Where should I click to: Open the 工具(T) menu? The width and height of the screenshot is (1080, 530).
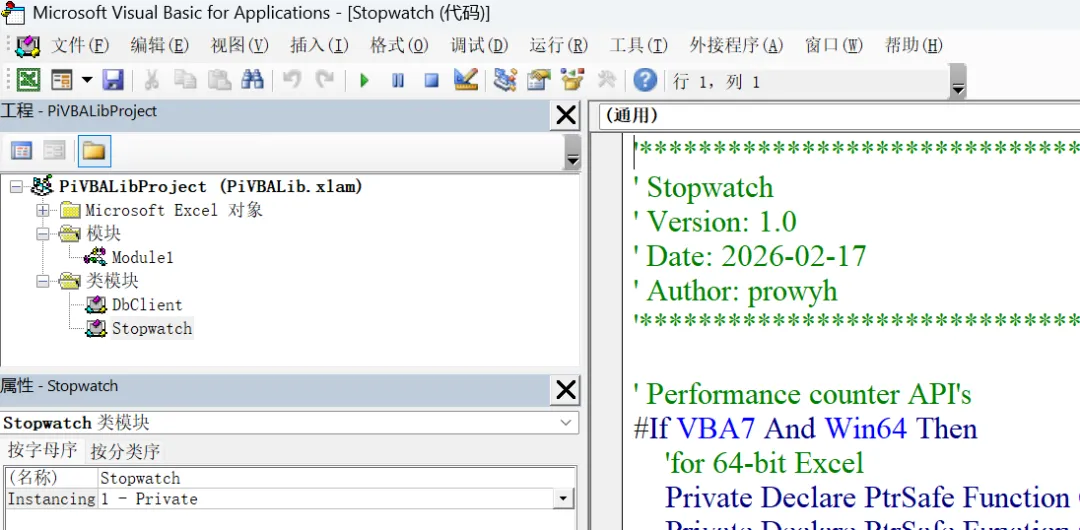[x=638, y=45]
